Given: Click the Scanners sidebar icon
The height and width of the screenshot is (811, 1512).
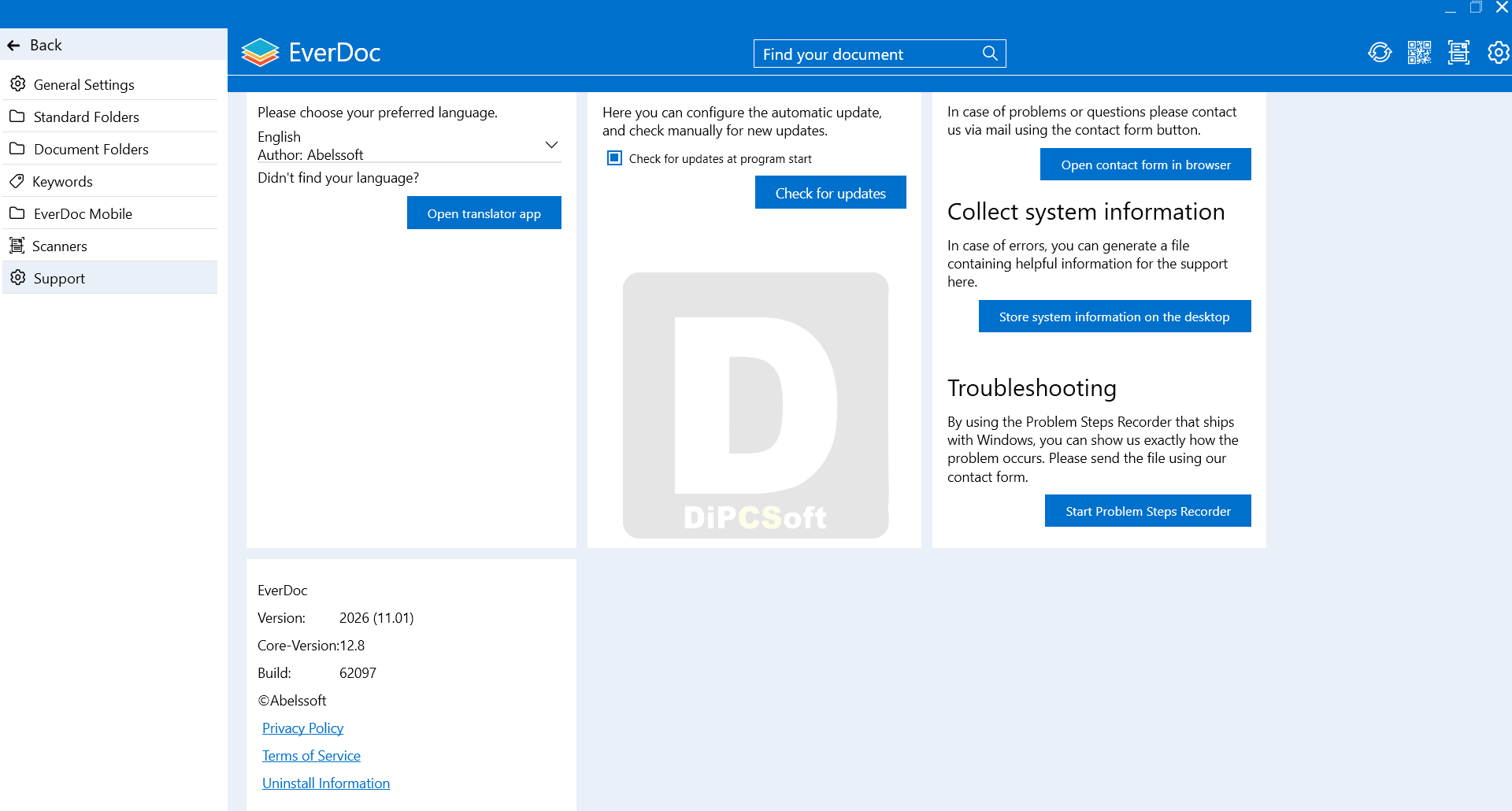Looking at the screenshot, I should click(17, 245).
